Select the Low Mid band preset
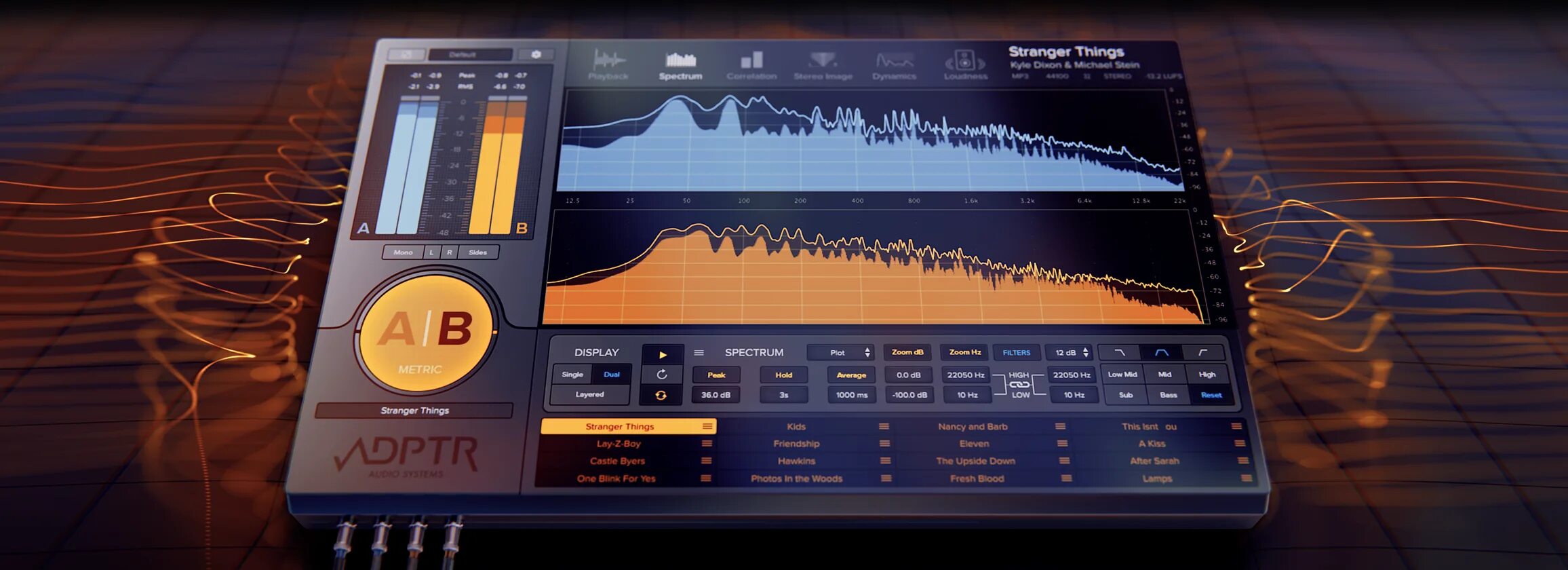1568x570 pixels. (x=1122, y=375)
